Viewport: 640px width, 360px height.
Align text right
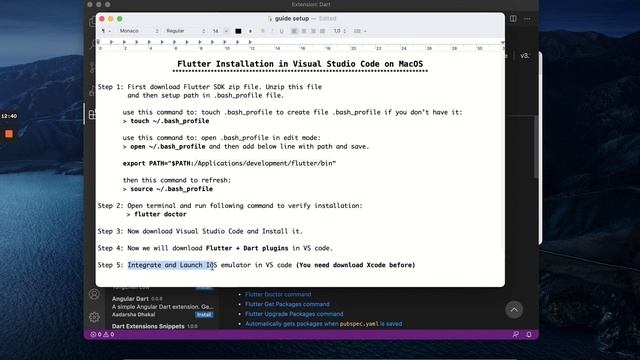[x=313, y=31]
